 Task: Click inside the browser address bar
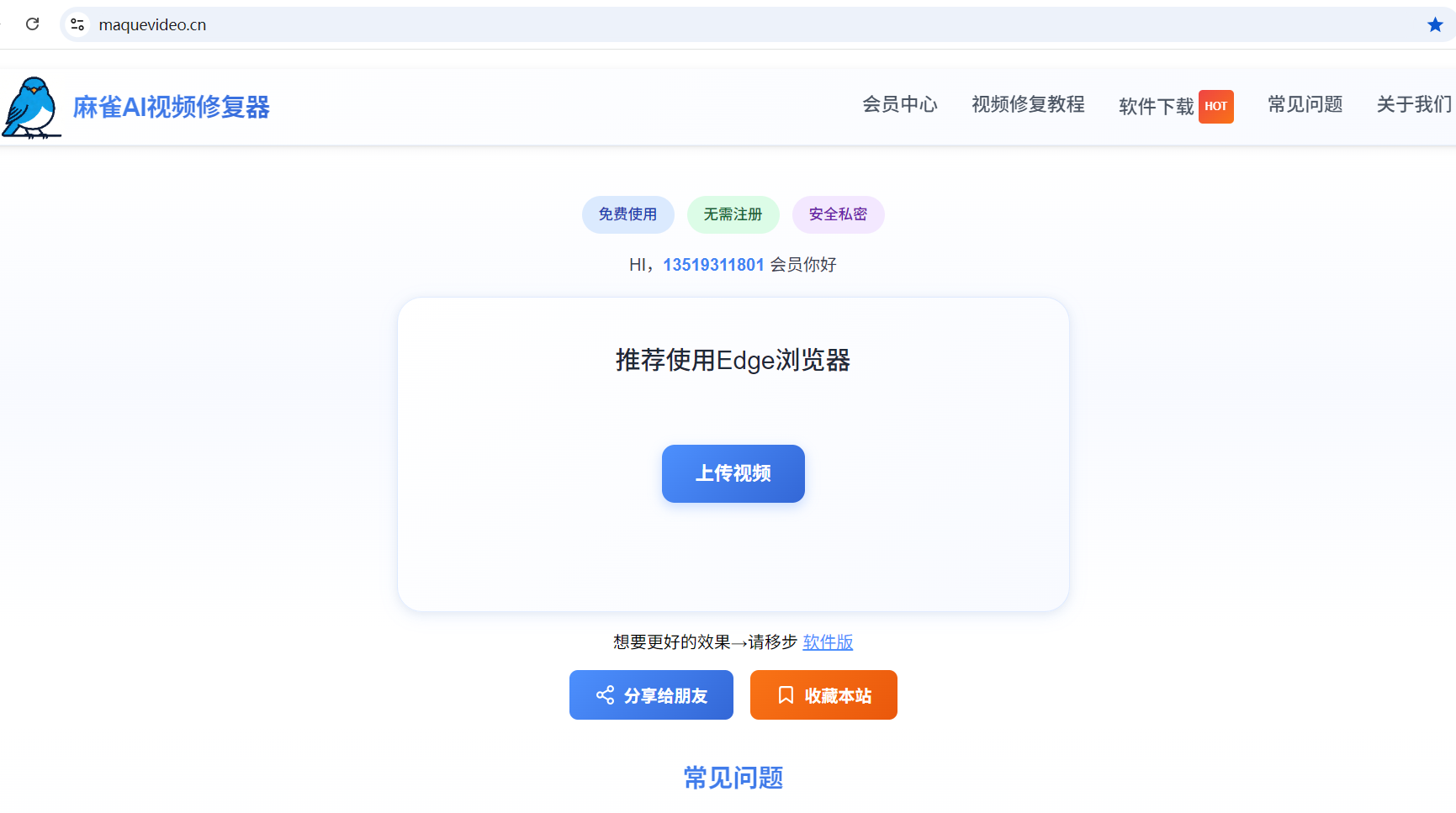336,24
